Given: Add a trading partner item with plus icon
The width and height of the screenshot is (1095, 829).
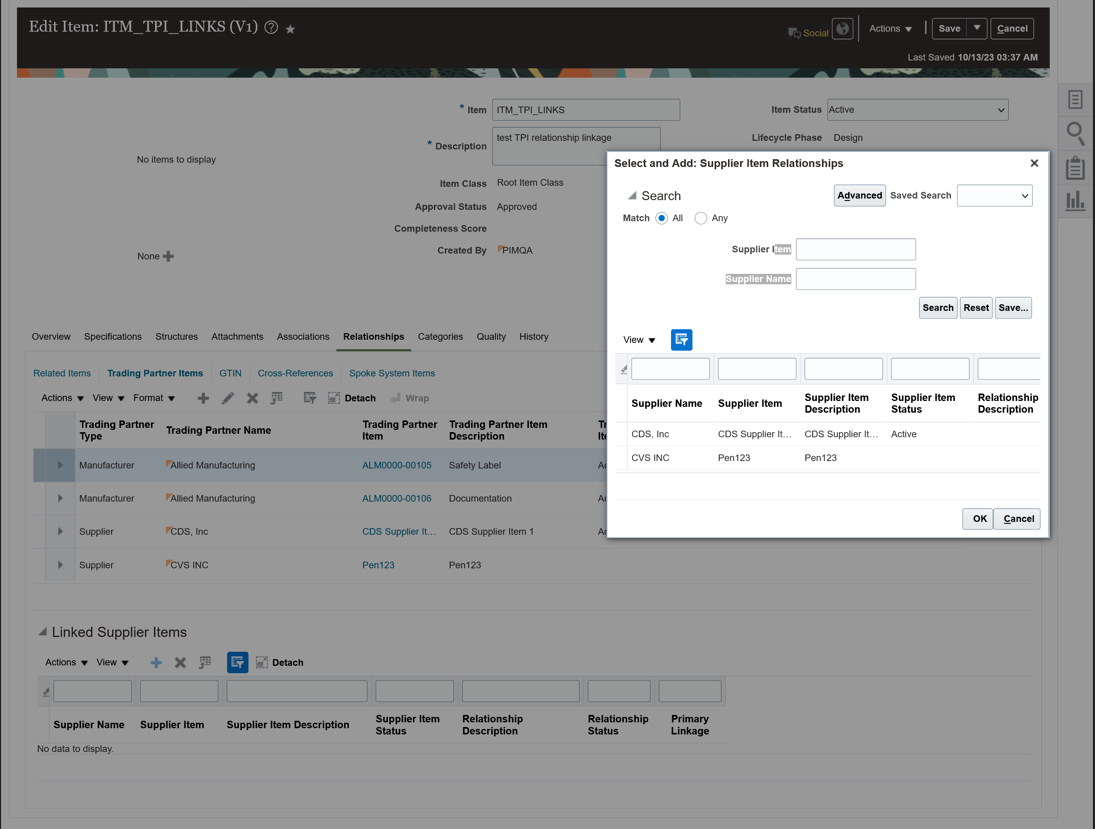Looking at the screenshot, I should click(203, 398).
